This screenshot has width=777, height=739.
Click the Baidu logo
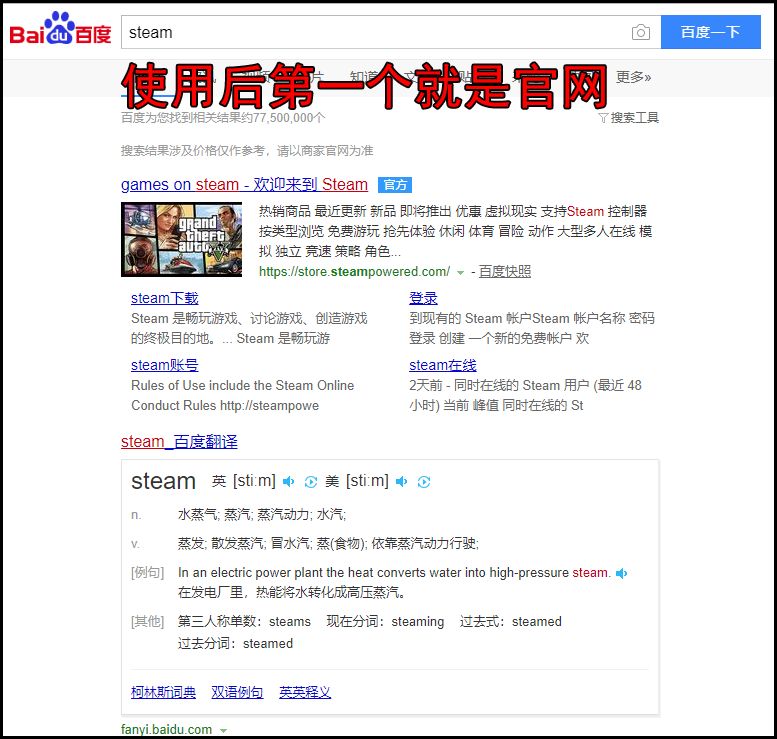coord(60,28)
